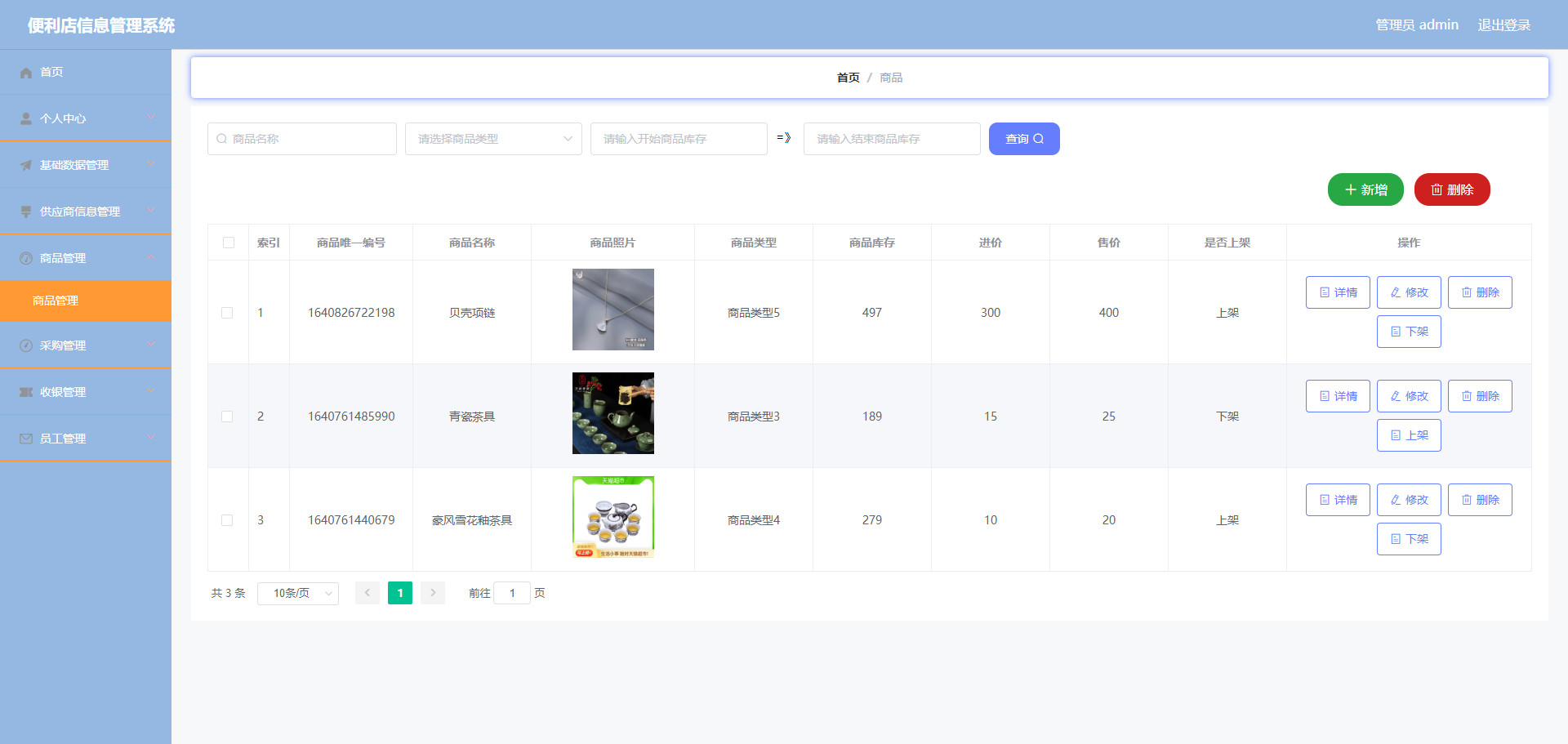Collapse the 商品管理 parent menu chevron
The height and width of the screenshot is (744, 1568).
pyautogui.click(x=151, y=257)
